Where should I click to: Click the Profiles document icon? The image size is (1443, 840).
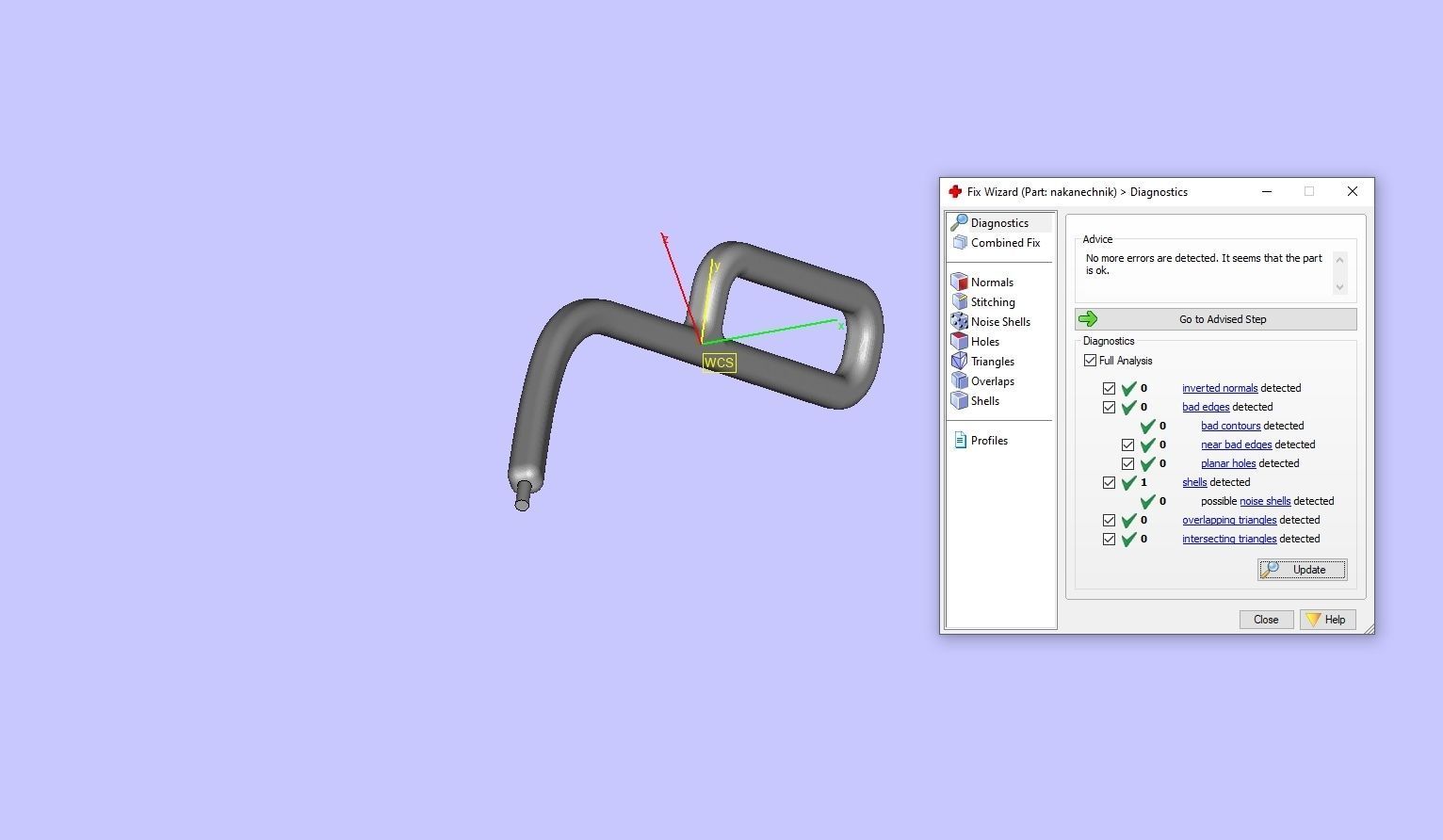[x=960, y=441]
